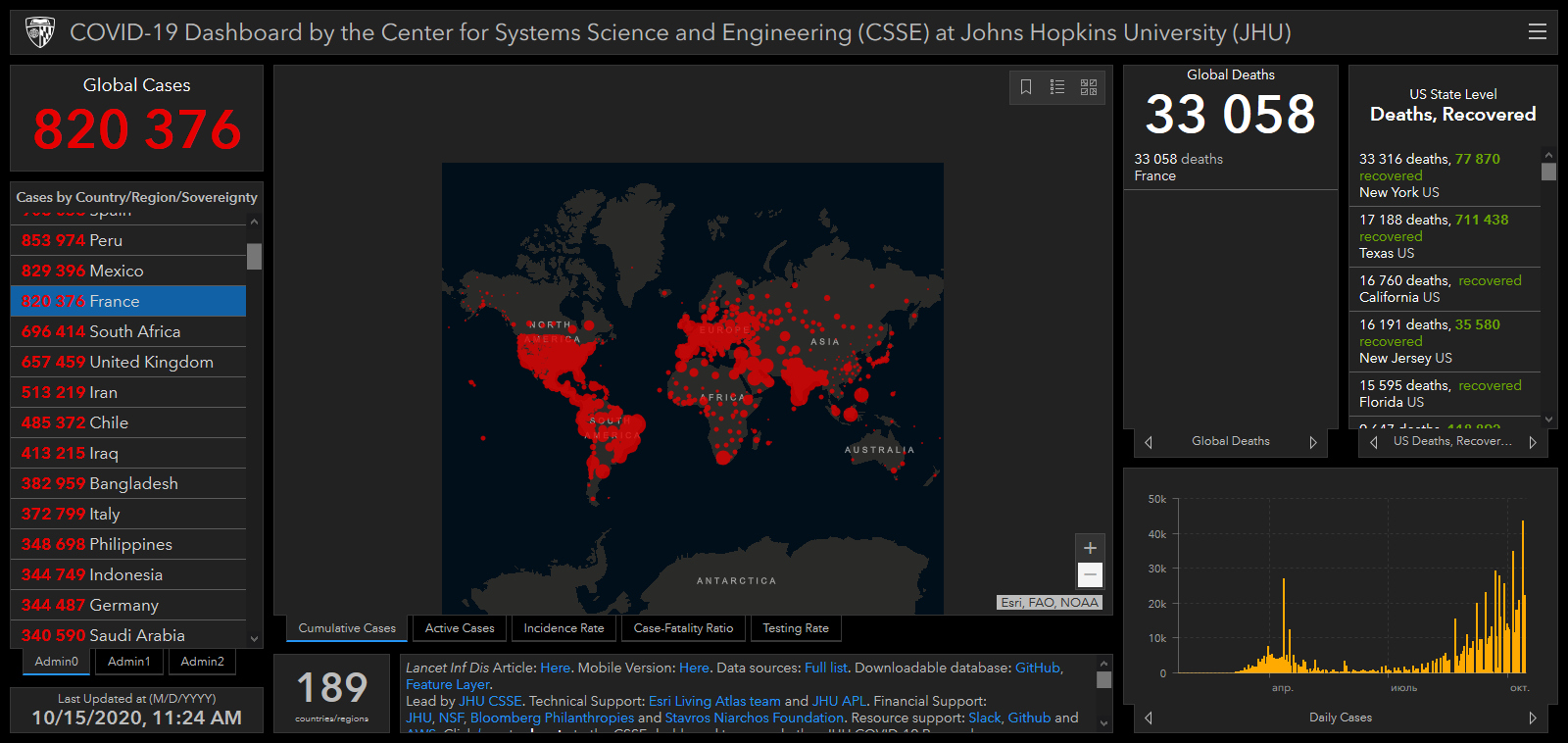The width and height of the screenshot is (1568, 743).
Task: Open the Feature Layer link
Action: (x=448, y=684)
